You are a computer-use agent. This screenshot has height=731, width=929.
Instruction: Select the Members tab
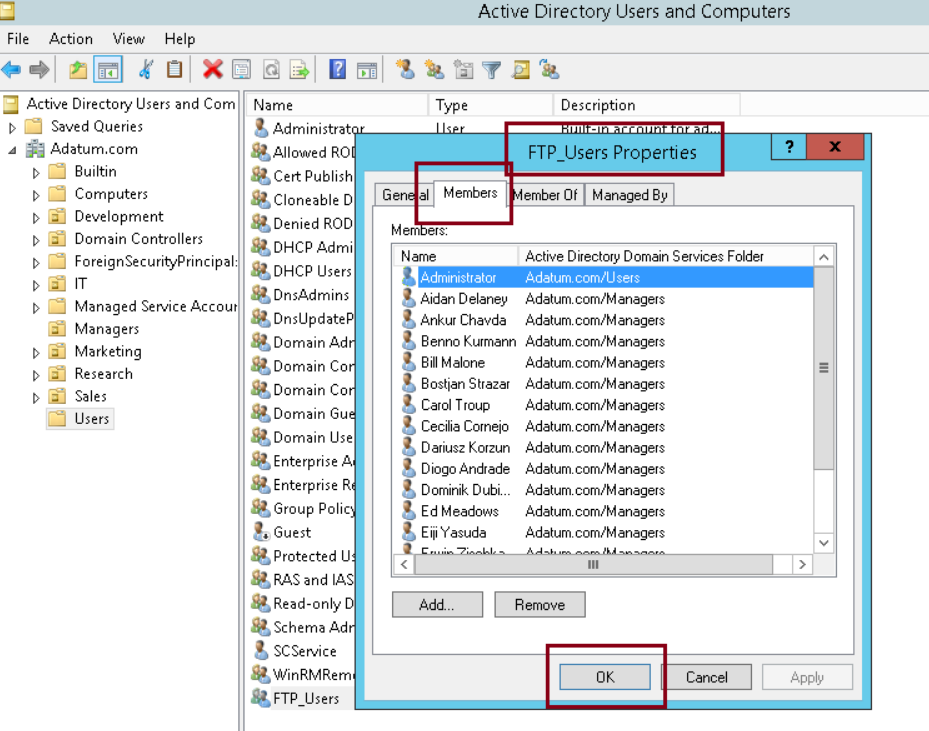pos(470,193)
